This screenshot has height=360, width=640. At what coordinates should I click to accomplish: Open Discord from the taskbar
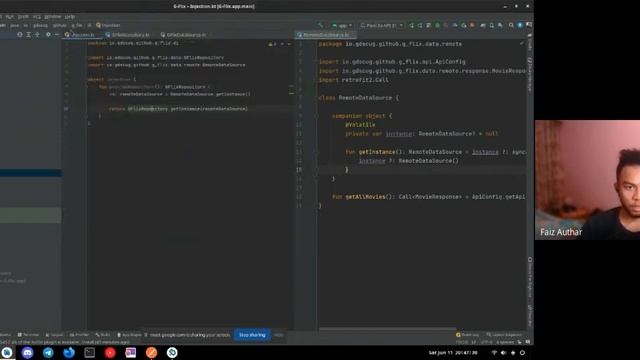coord(27,353)
